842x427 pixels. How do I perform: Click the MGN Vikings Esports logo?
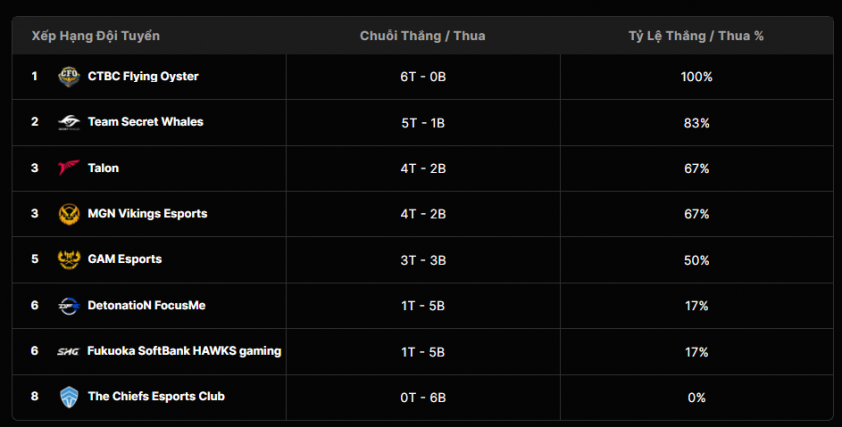(x=69, y=214)
